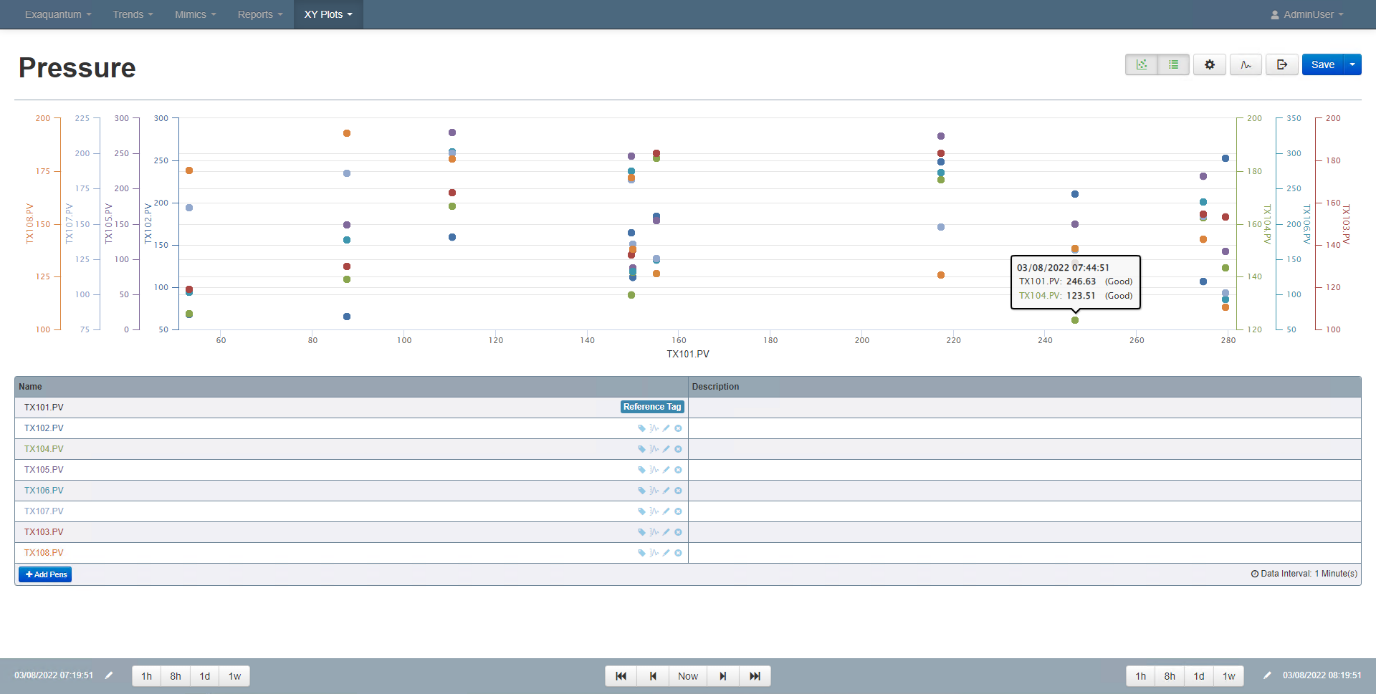Expand the AdminUser account menu
1376x694 pixels.
(x=1307, y=15)
